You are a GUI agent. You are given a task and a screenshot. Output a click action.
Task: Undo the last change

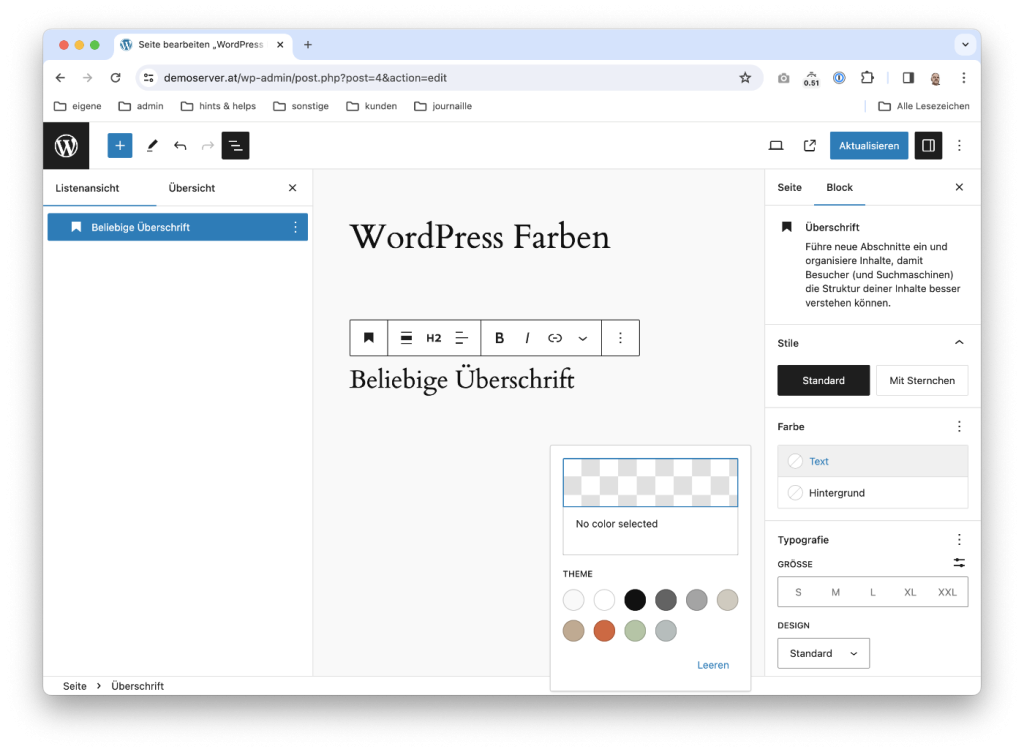(180, 146)
